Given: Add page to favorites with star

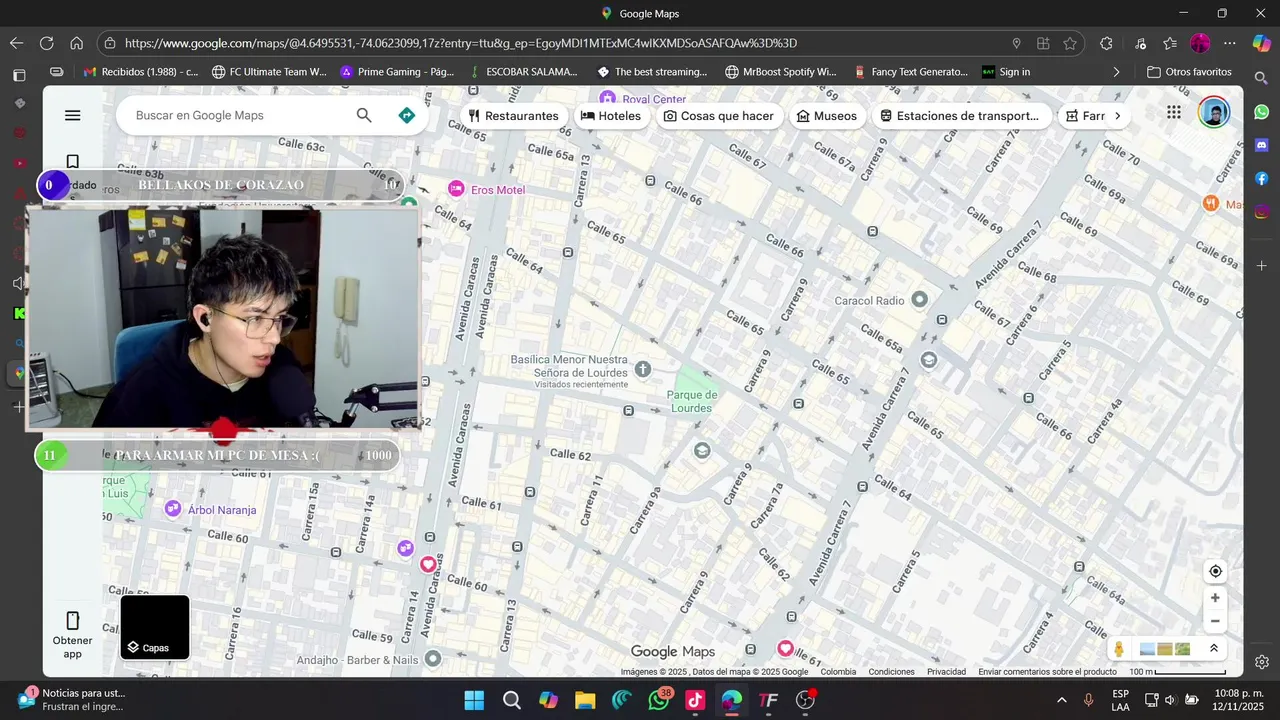Looking at the screenshot, I should 1070,43.
